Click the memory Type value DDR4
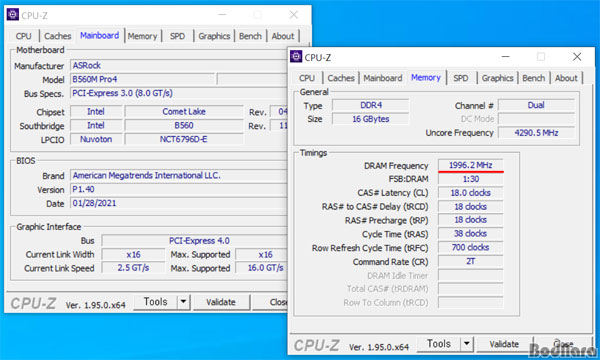This screenshot has width=600, height=360. 371,105
